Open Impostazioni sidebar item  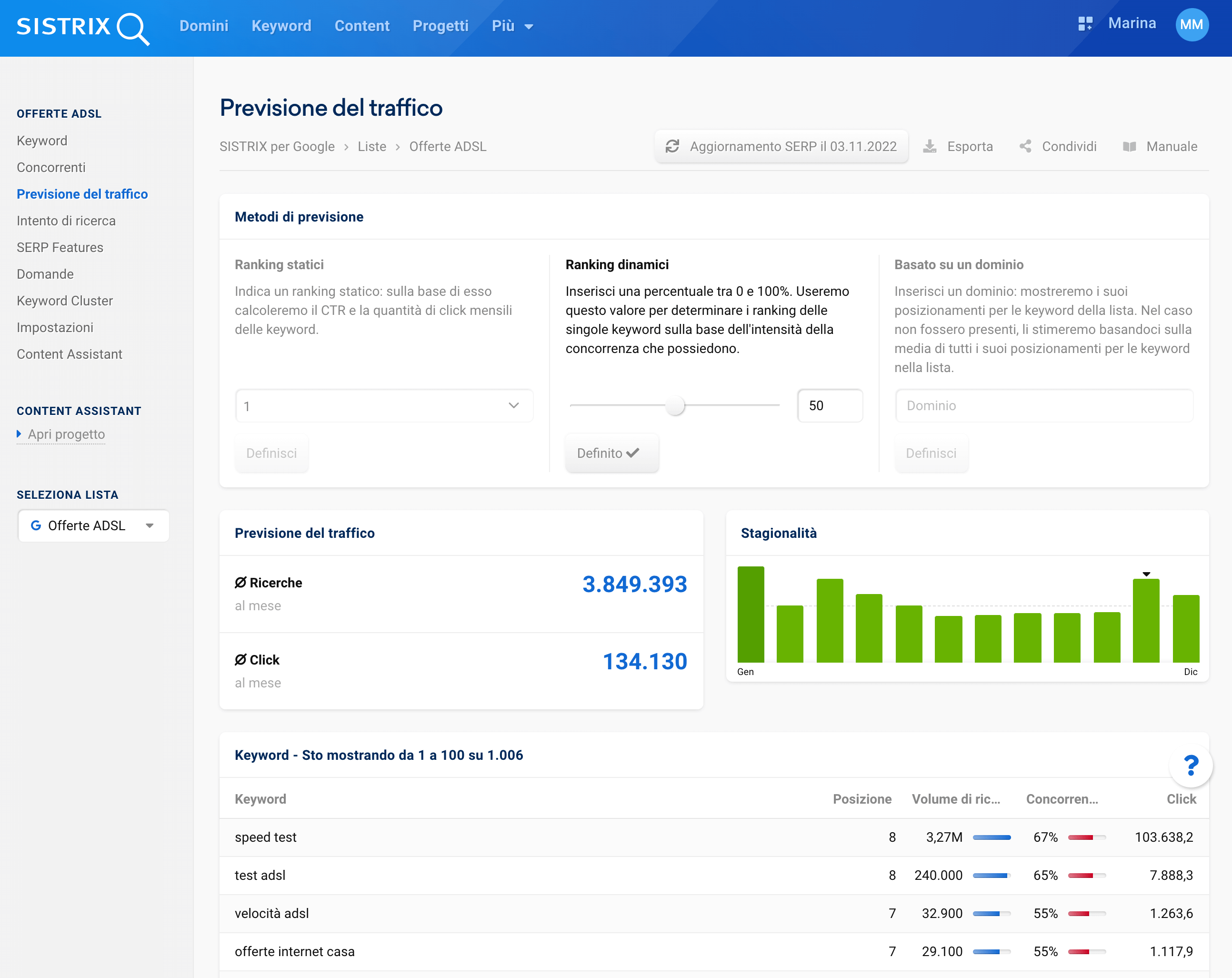pyautogui.click(x=55, y=328)
